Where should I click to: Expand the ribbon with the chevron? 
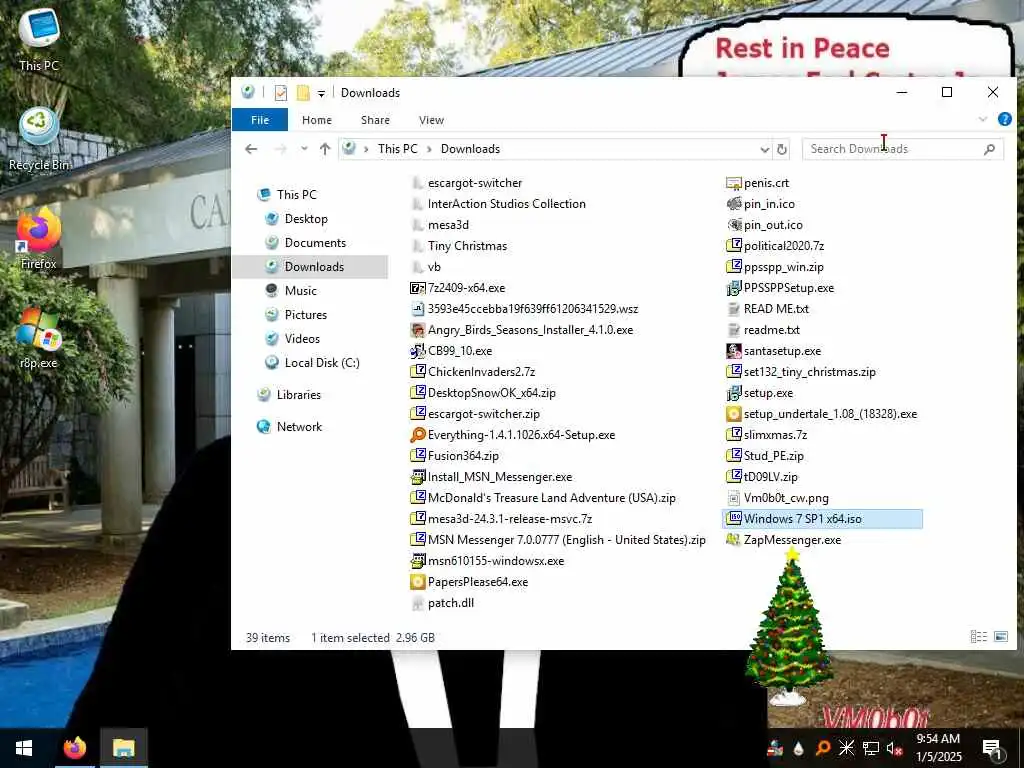point(983,120)
